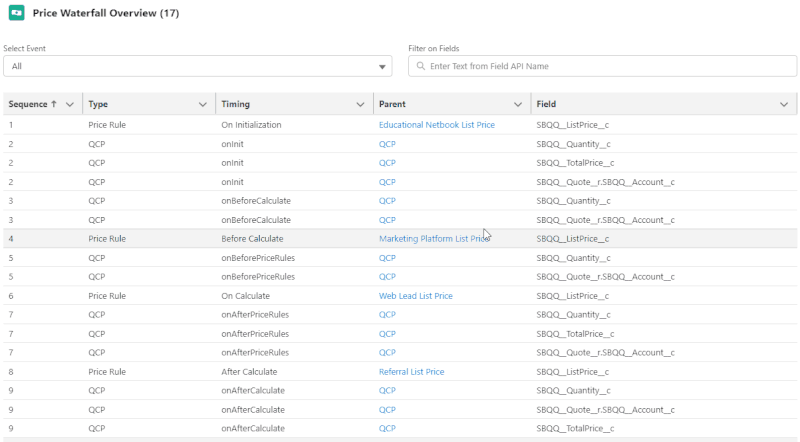Screen dimensions: 800x442
Task: Click SBQQ__ListPrice__c in the Web Lead row
Action: (x=572, y=296)
